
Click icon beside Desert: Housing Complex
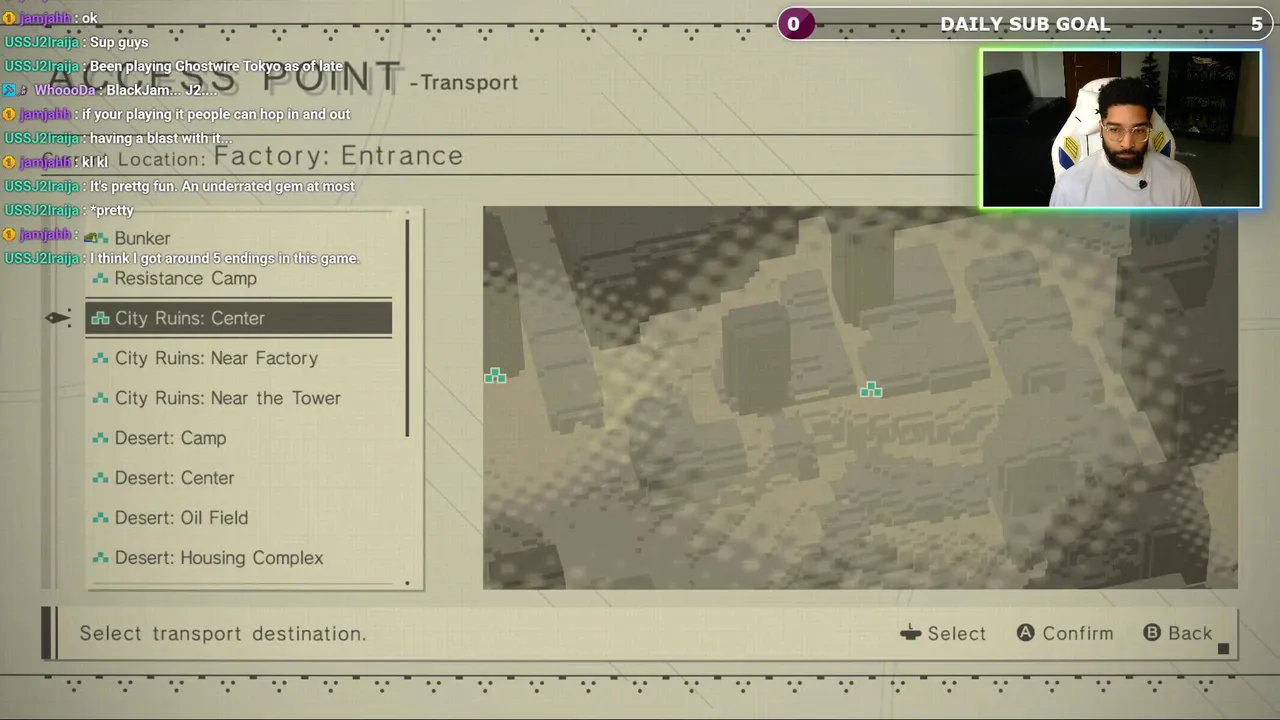click(x=100, y=558)
